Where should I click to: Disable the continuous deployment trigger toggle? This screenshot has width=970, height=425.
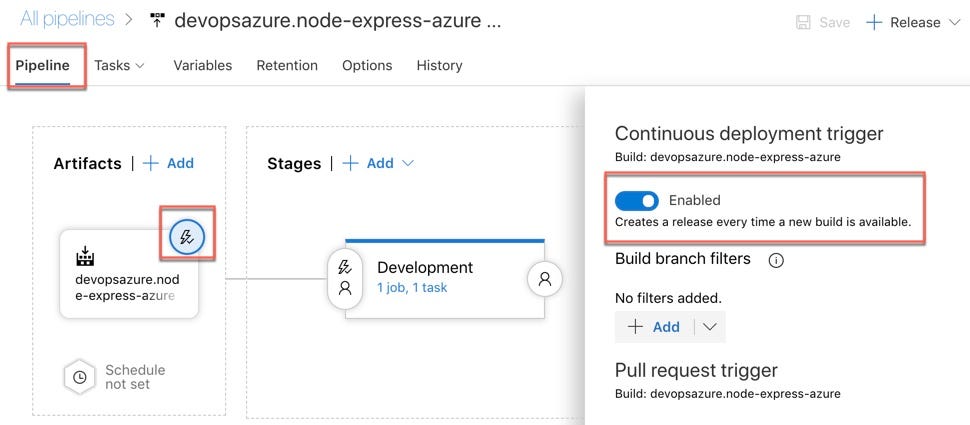pos(637,200)
